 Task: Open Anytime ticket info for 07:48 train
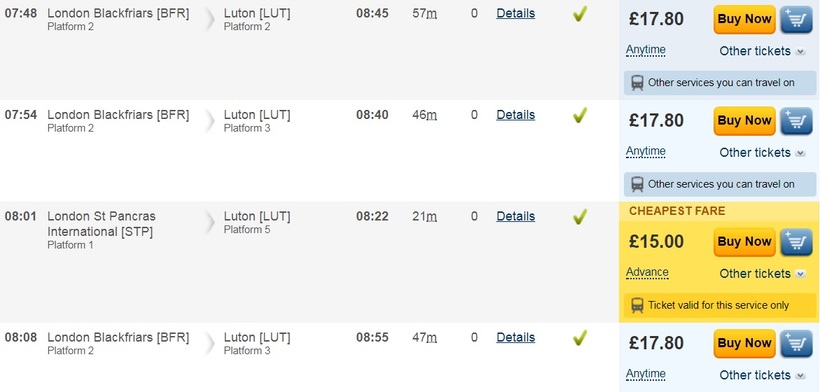coord(646,50)
